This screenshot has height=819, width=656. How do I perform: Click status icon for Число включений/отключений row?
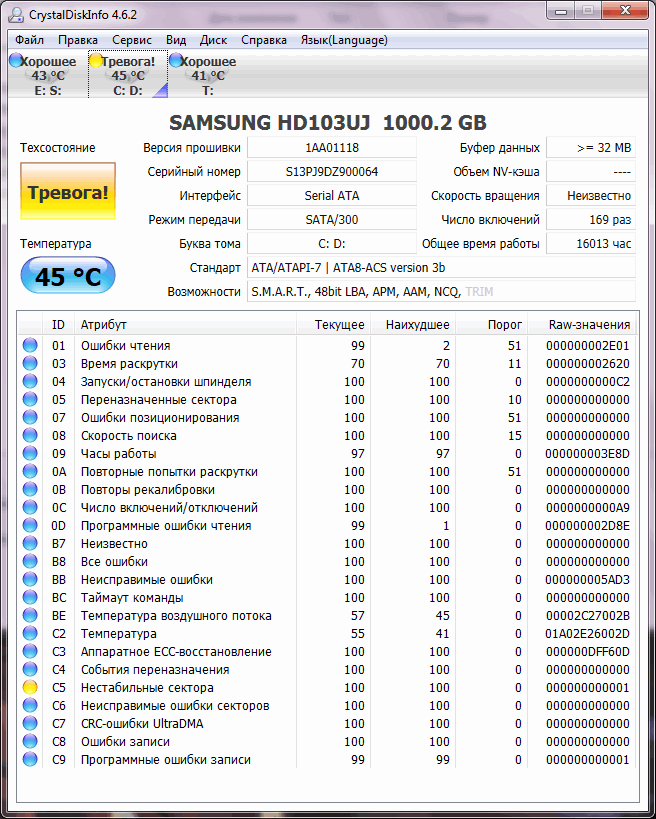pyautogui.click(x=30, y=507)
